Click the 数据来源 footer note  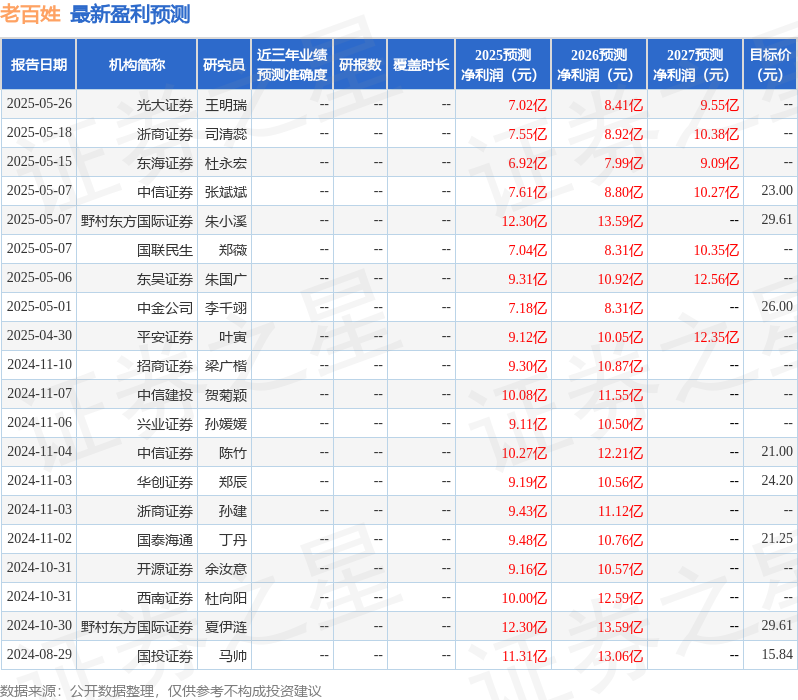[x=161, y=691]
